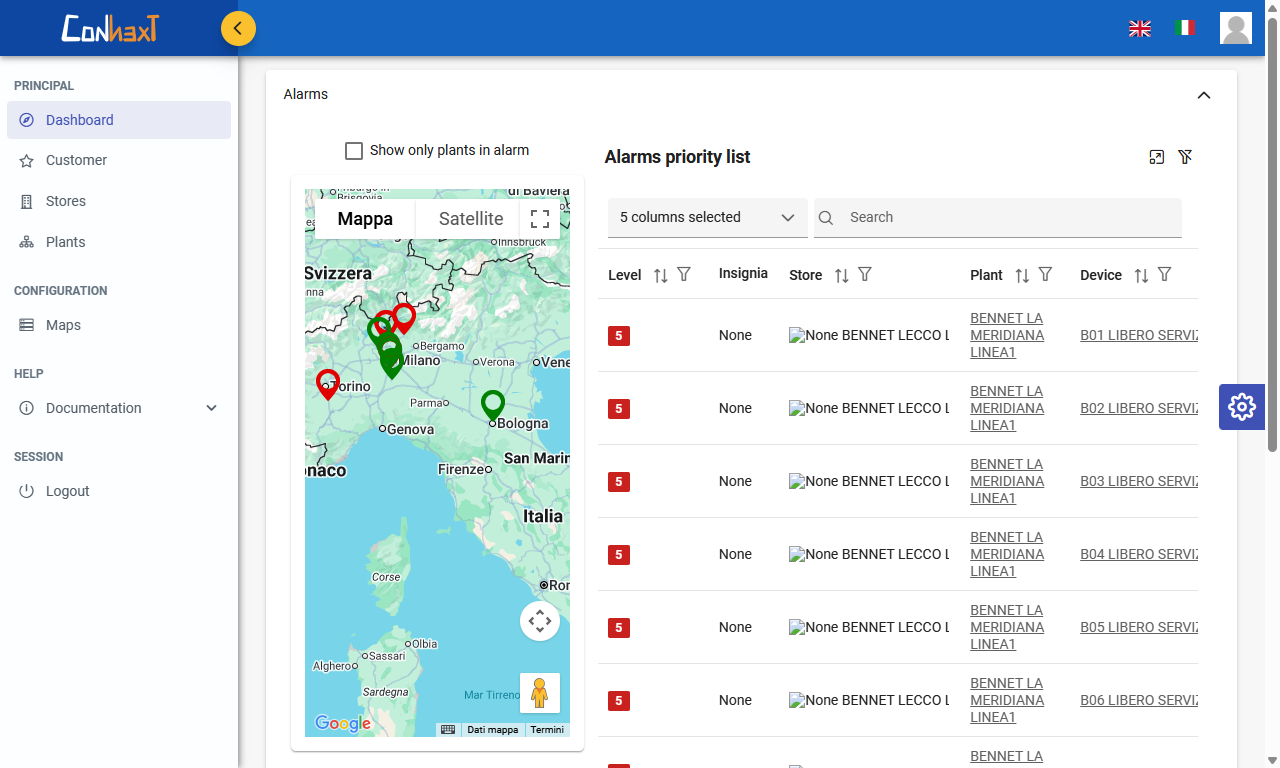Toggle map fullscreen view
This screenshot has height=768, width=1280.
tap(540, 219)
